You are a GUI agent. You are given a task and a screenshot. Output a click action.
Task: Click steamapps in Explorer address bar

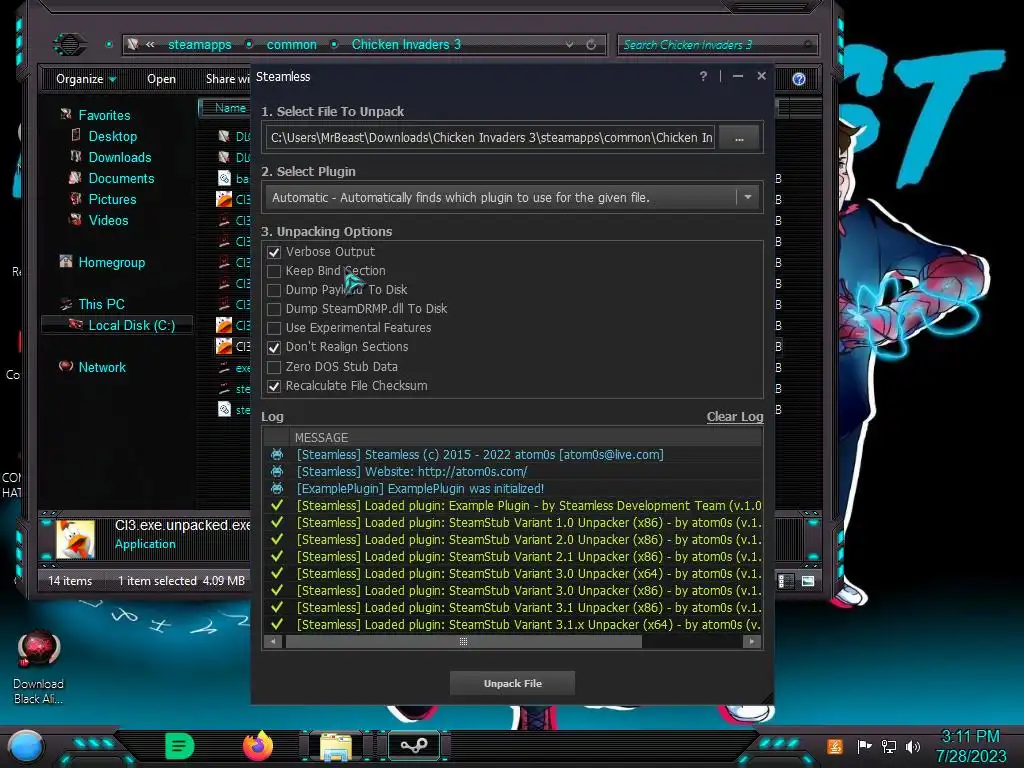point(200,44)
